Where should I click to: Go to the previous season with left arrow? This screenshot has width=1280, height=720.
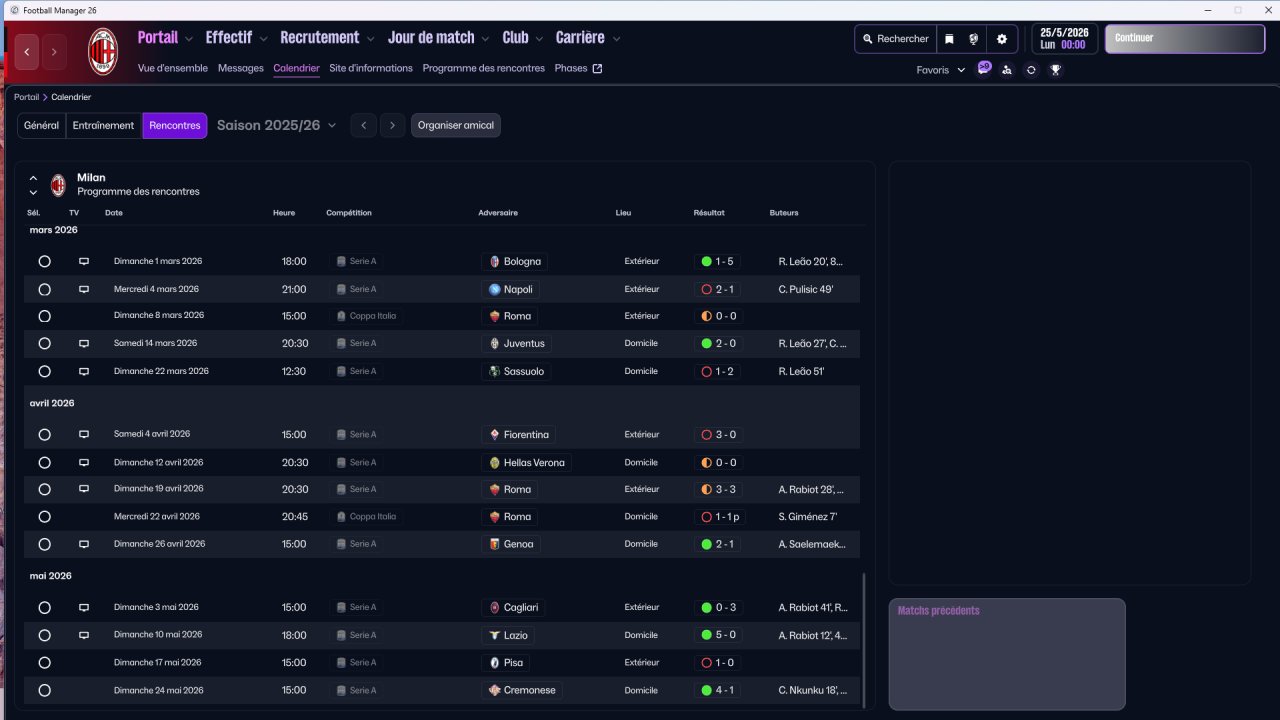364,126
